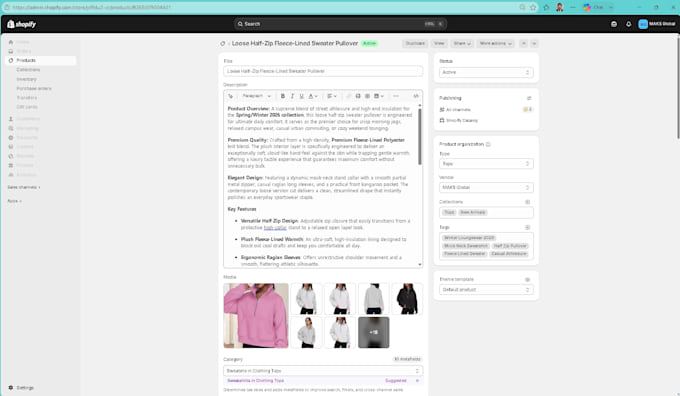
Task: Click the Theme template settings icon
Action: coord(527,280)
